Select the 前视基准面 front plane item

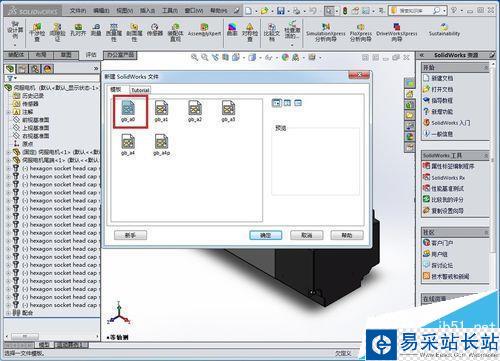point(35,120)
